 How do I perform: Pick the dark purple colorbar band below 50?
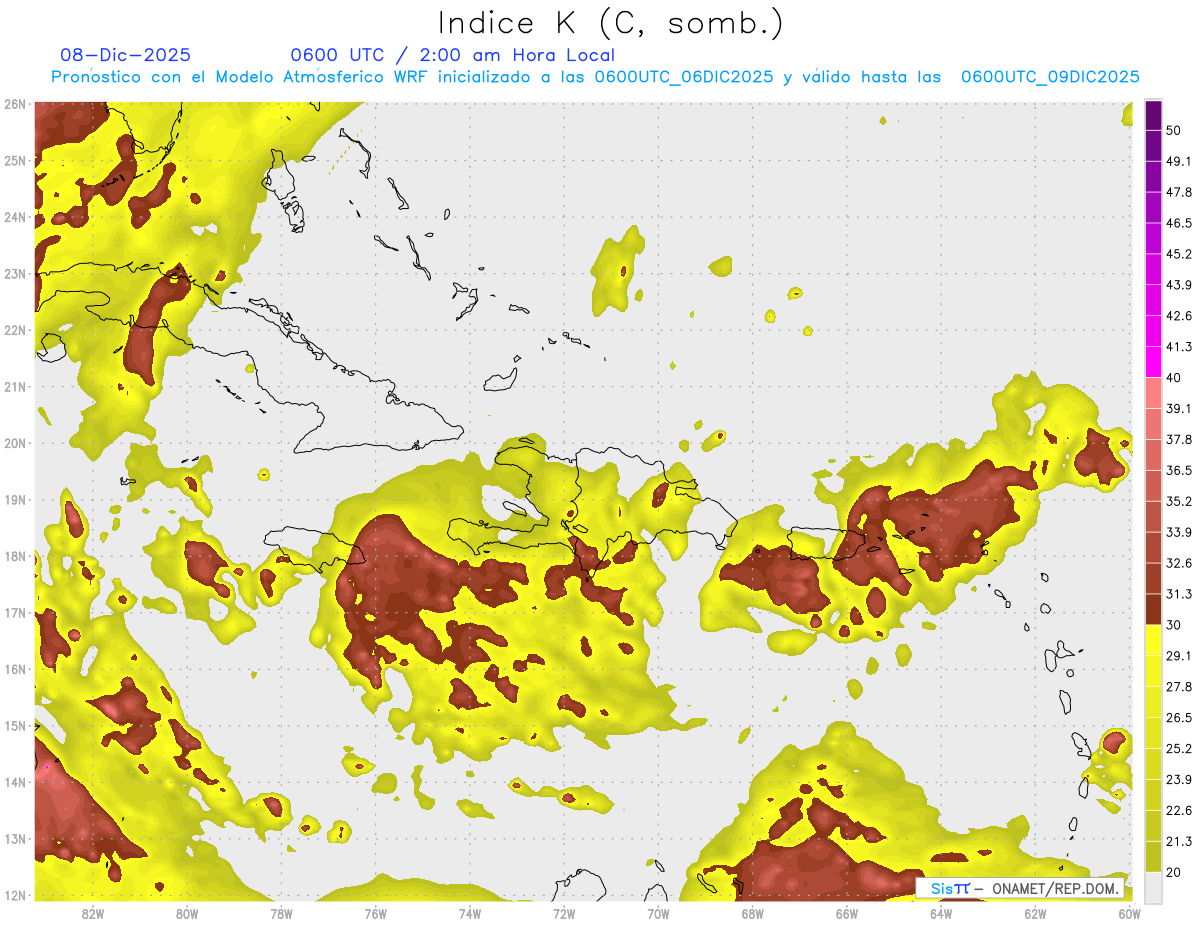click(1153, 145)
